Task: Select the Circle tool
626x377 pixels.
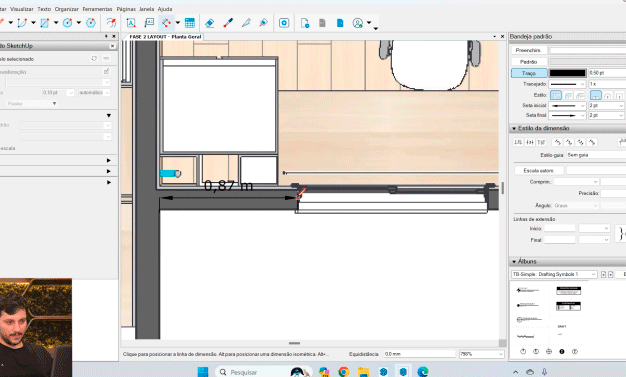Action: pyautogui.click(x=67, y=23)
